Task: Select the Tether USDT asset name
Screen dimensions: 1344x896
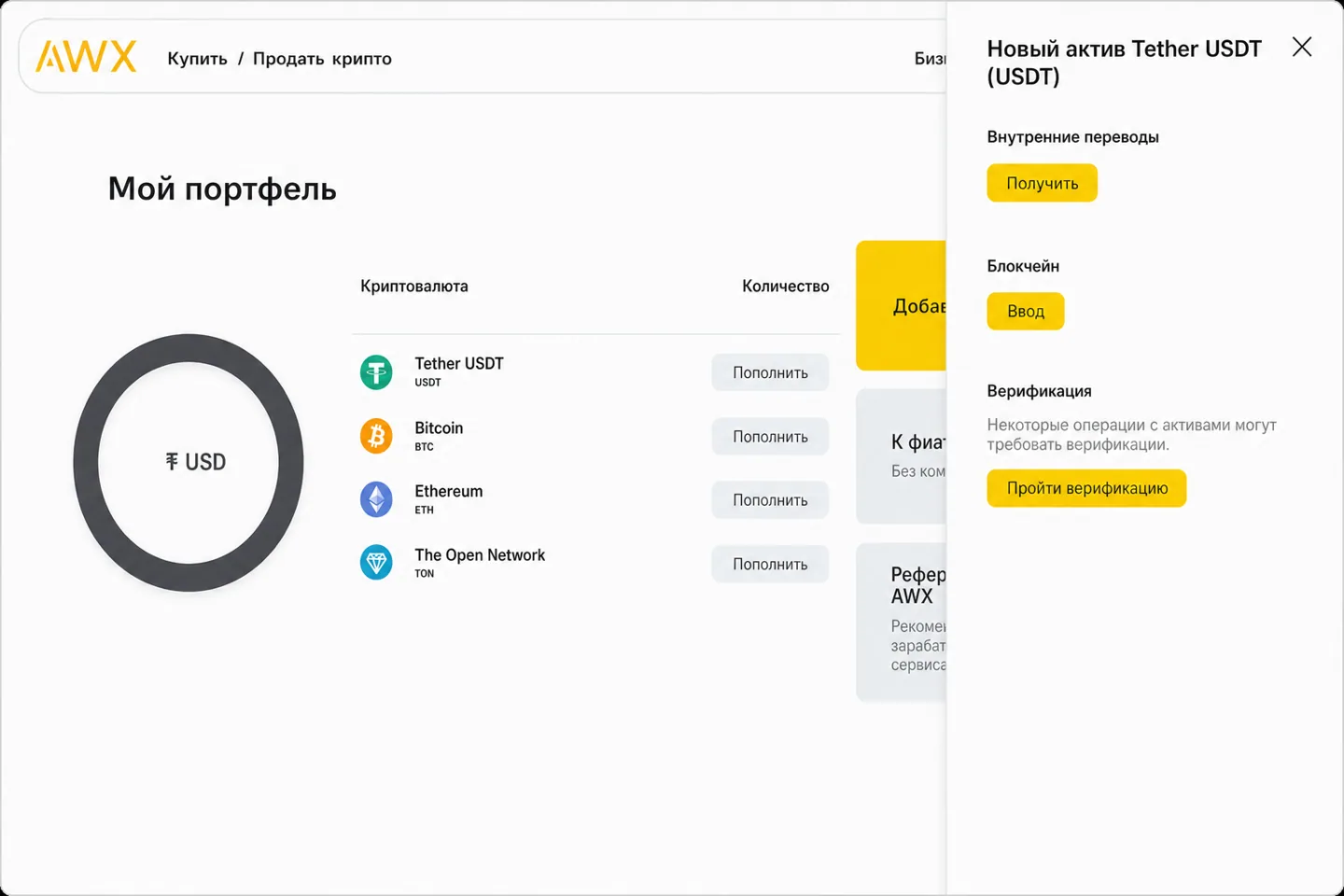Action: (x=459, y=363)
